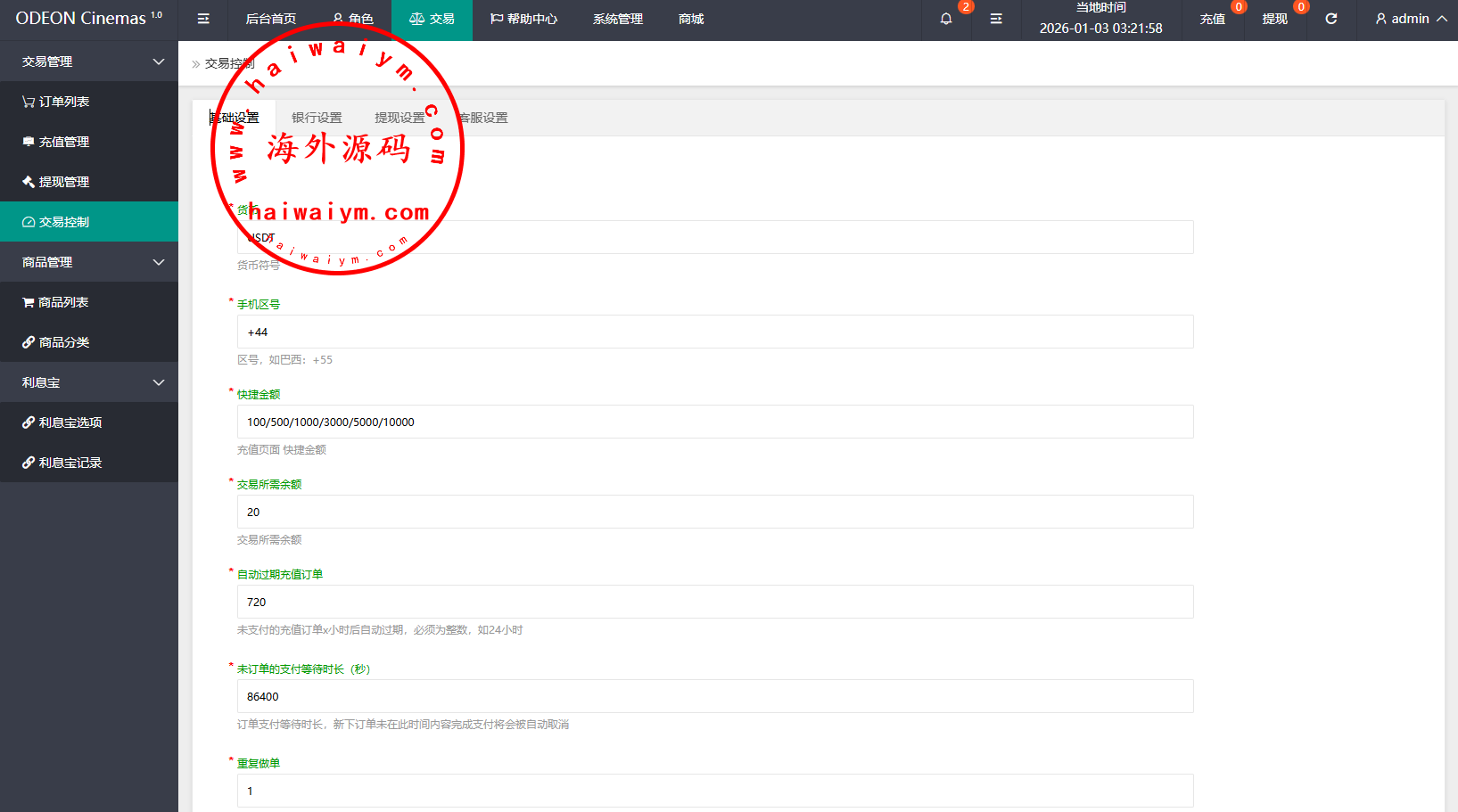The width and height of the screenshot is (1458, 812).
Task: Open 利息宝选项 in the sidebar
Action: (x=70, y=422)
